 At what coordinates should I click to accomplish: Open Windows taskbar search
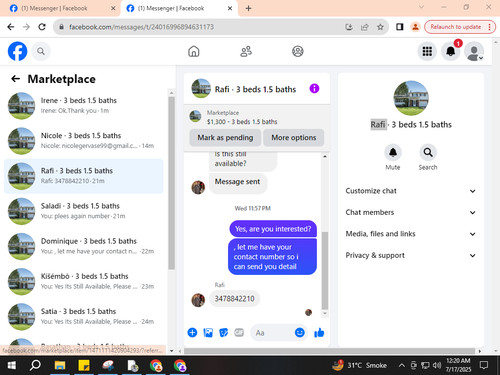(x=35, y=366)
